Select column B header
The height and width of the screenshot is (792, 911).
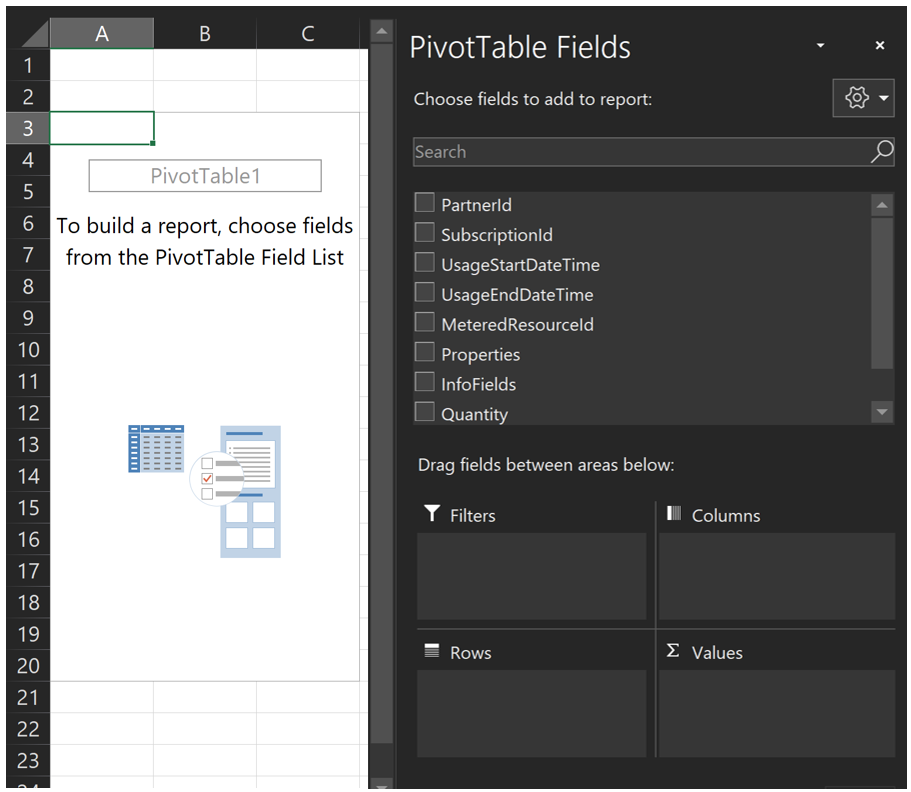(205, 34)
